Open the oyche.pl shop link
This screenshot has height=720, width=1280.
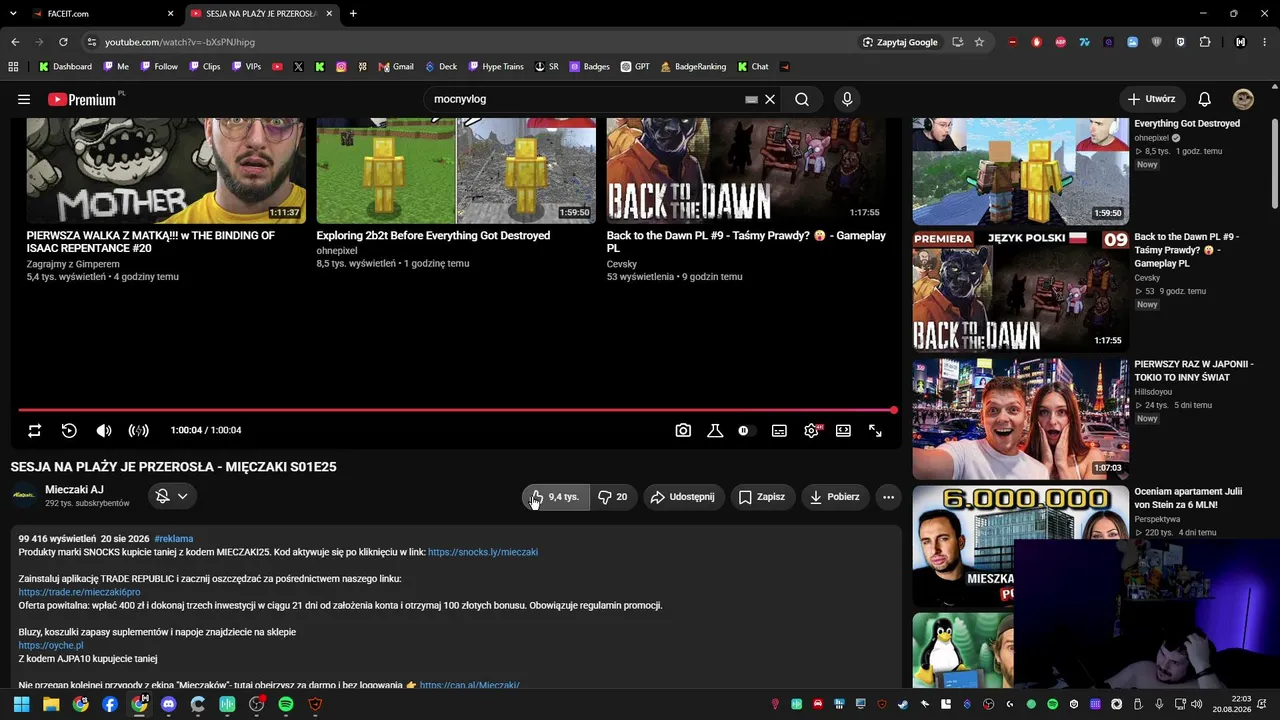point(51,646)
